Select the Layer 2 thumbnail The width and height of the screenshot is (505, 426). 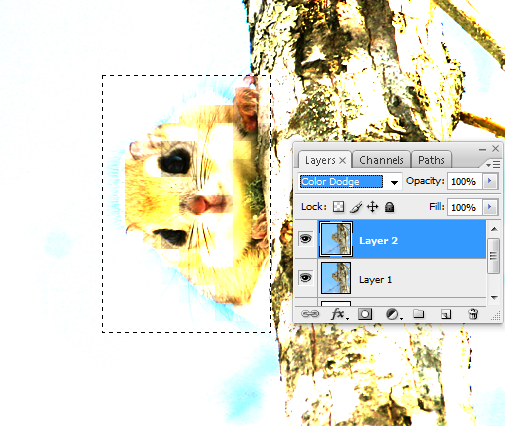(x=336, y=239)
